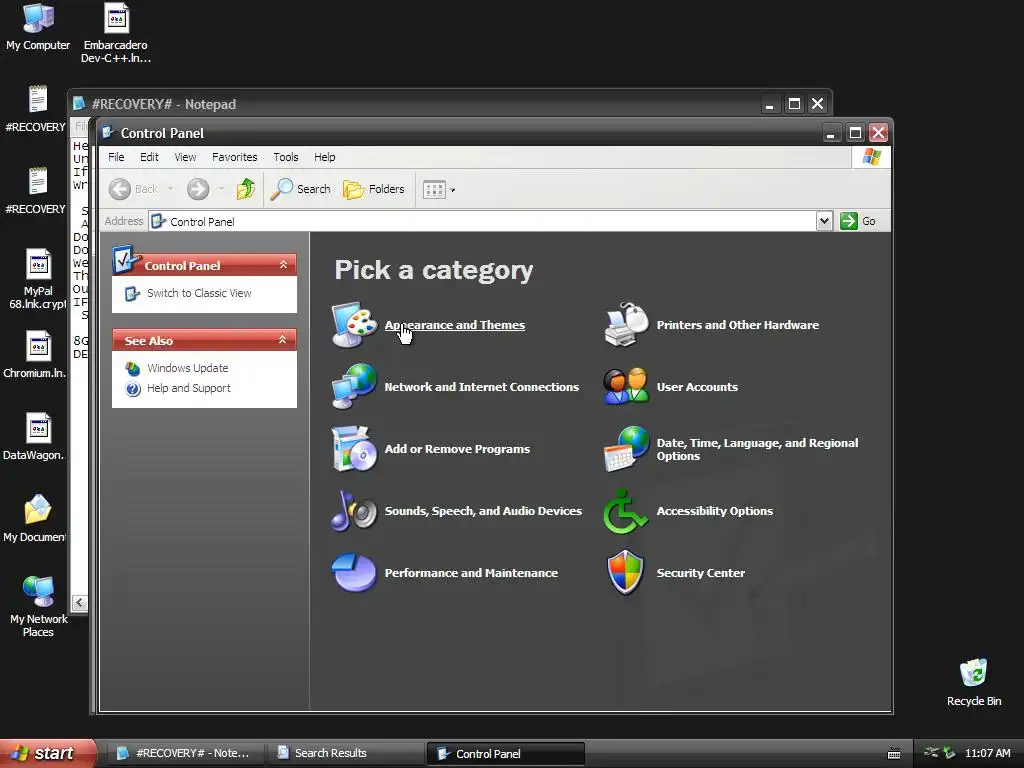Viewport: 1024px width, 768px height.
Task: Click the Help and Support link
Action: [x=189, y=389]
